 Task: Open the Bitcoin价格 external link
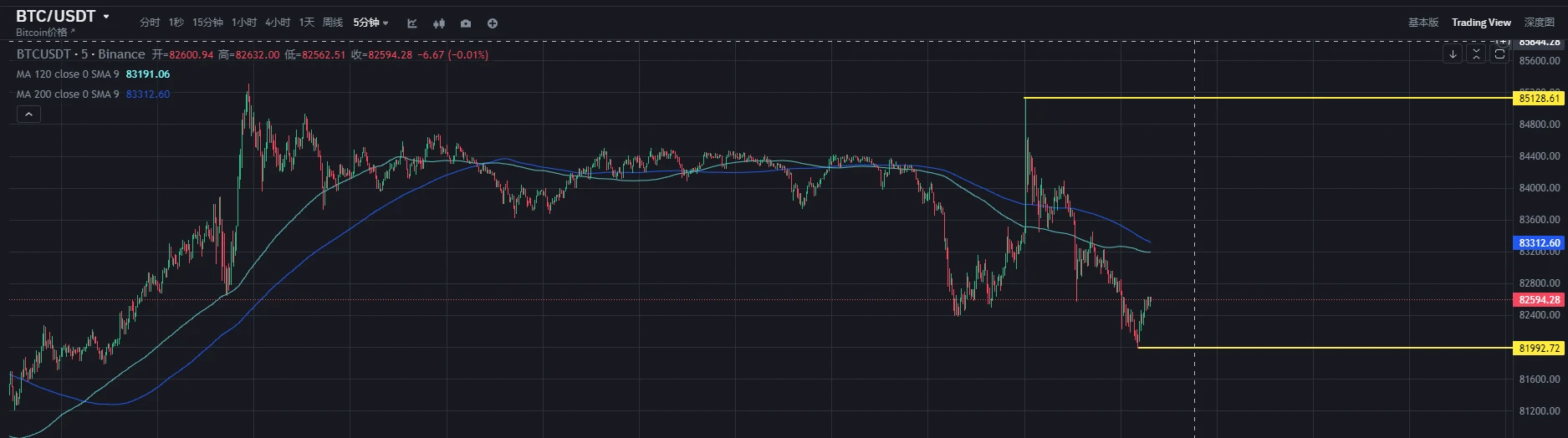[45, 33]
